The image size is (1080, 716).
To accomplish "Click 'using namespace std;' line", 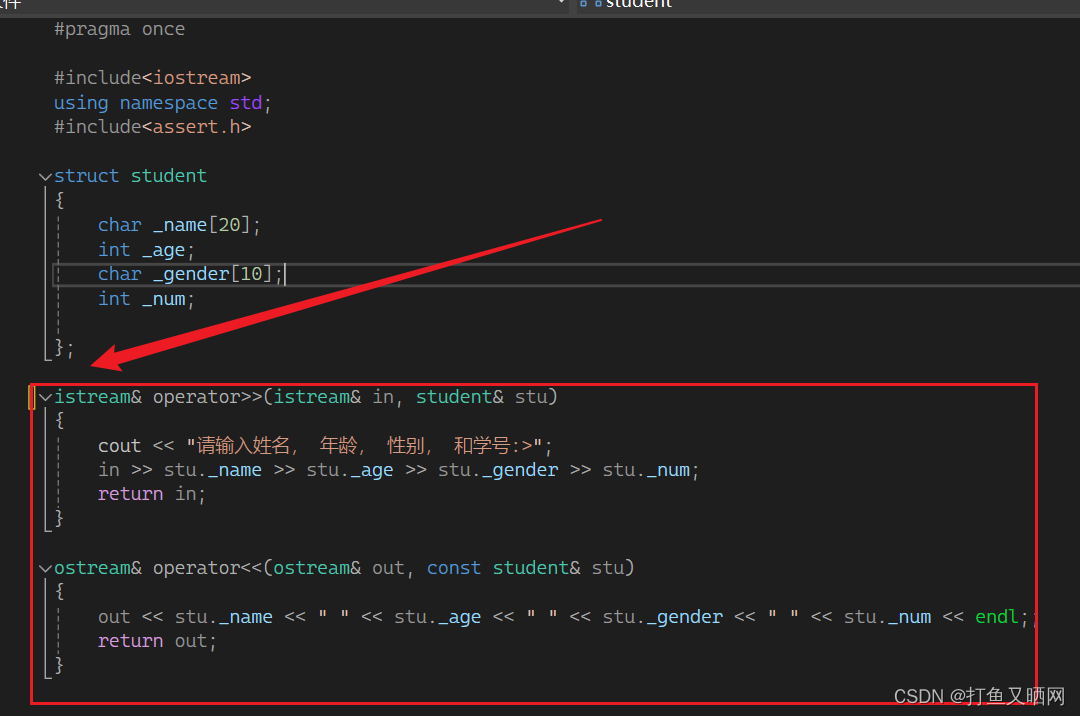I will point(163,103).
